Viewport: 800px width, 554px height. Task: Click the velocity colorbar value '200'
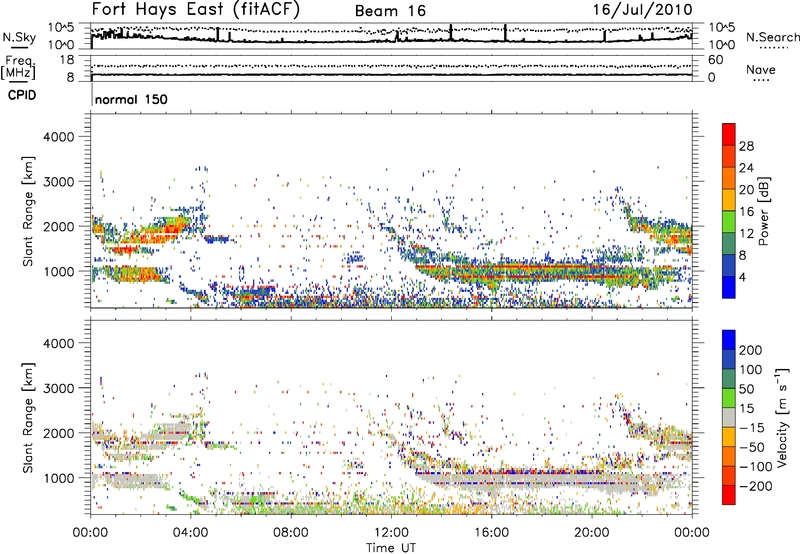tap(751, 350)
